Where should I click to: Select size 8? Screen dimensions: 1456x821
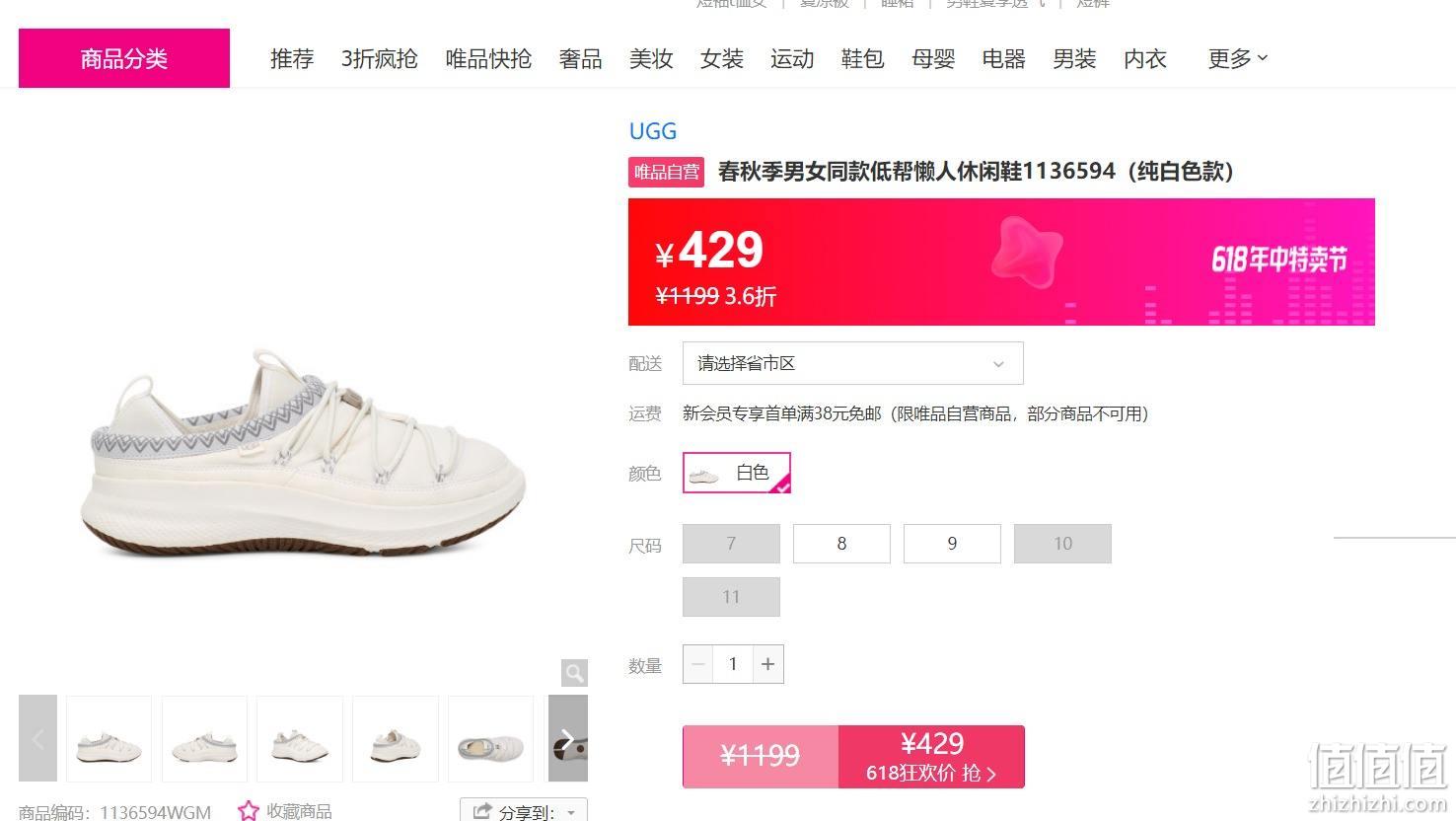841,544
